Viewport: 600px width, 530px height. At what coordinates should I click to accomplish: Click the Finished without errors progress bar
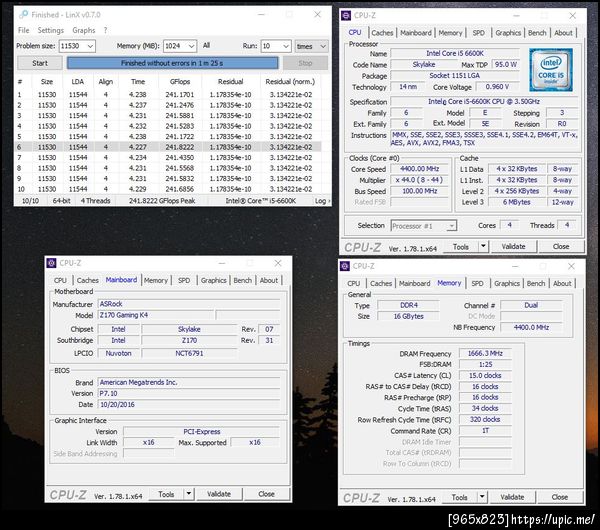[173, 63]
